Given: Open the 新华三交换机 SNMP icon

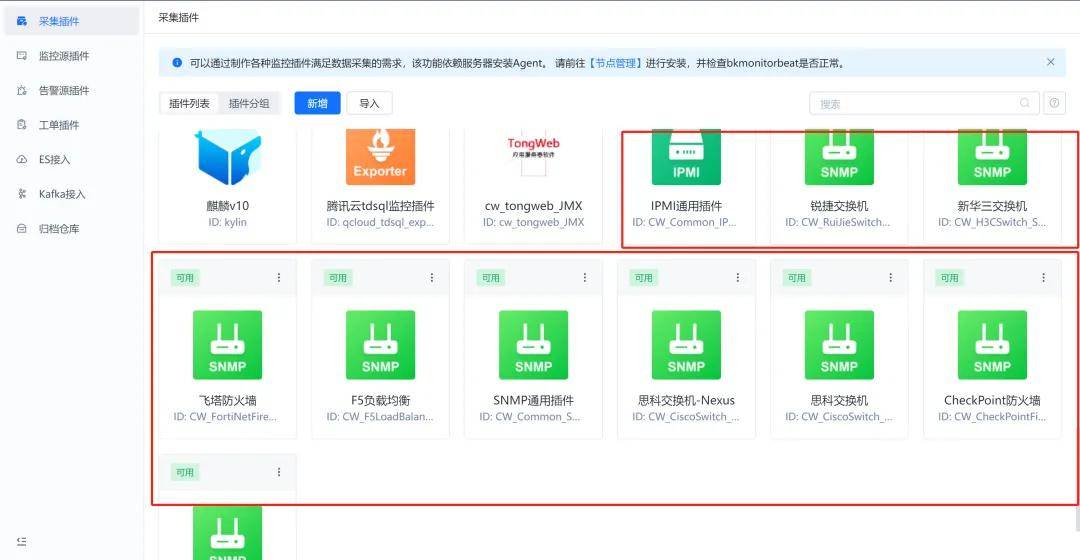Looking at the screenshot, I should pyautogui.click(x=992, y=157).
